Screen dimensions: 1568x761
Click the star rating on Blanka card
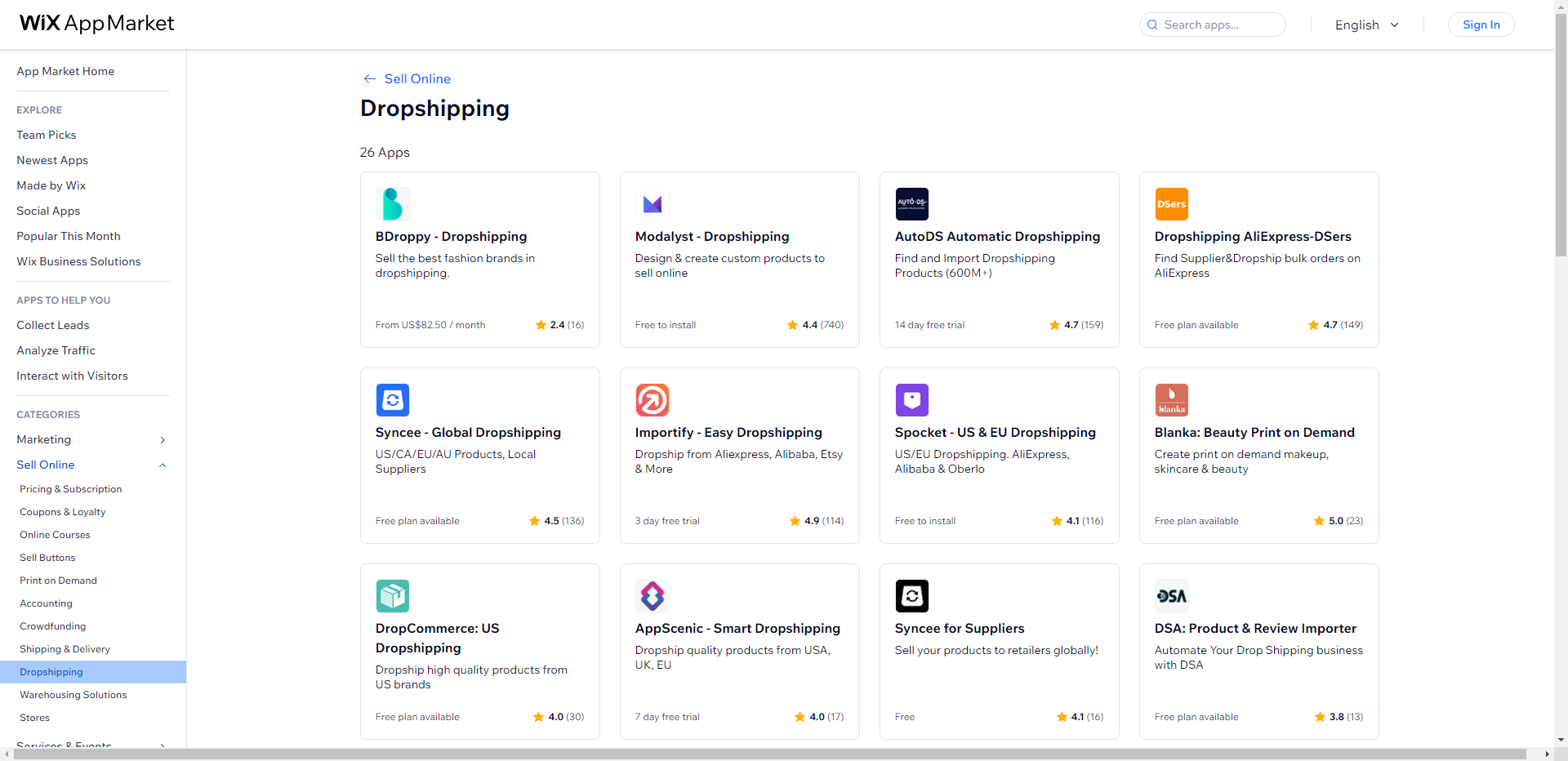[1338, 521]
